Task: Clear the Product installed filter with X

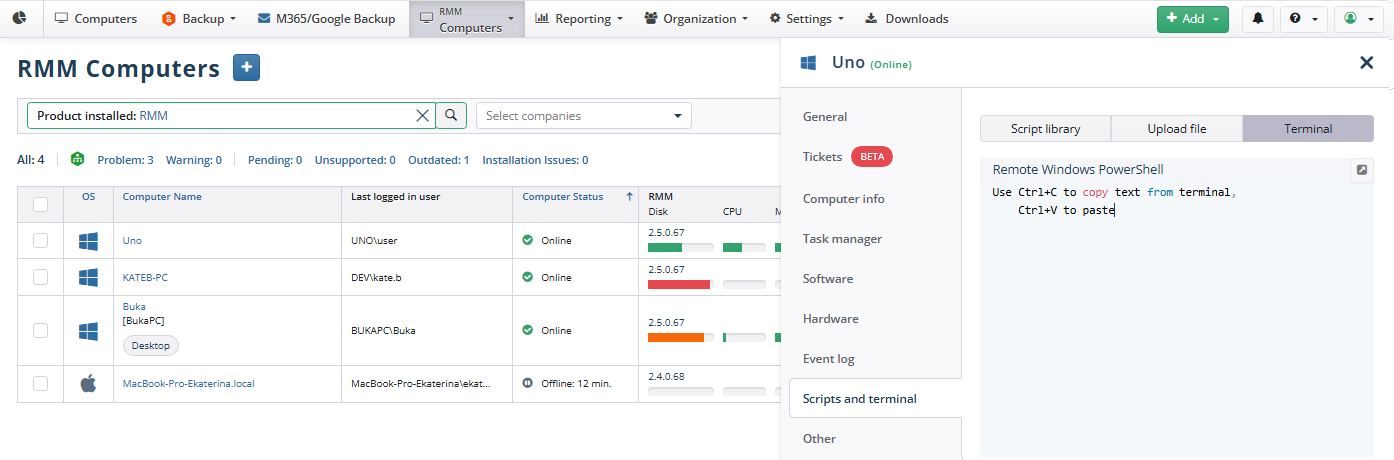Action: pos(422,116)
